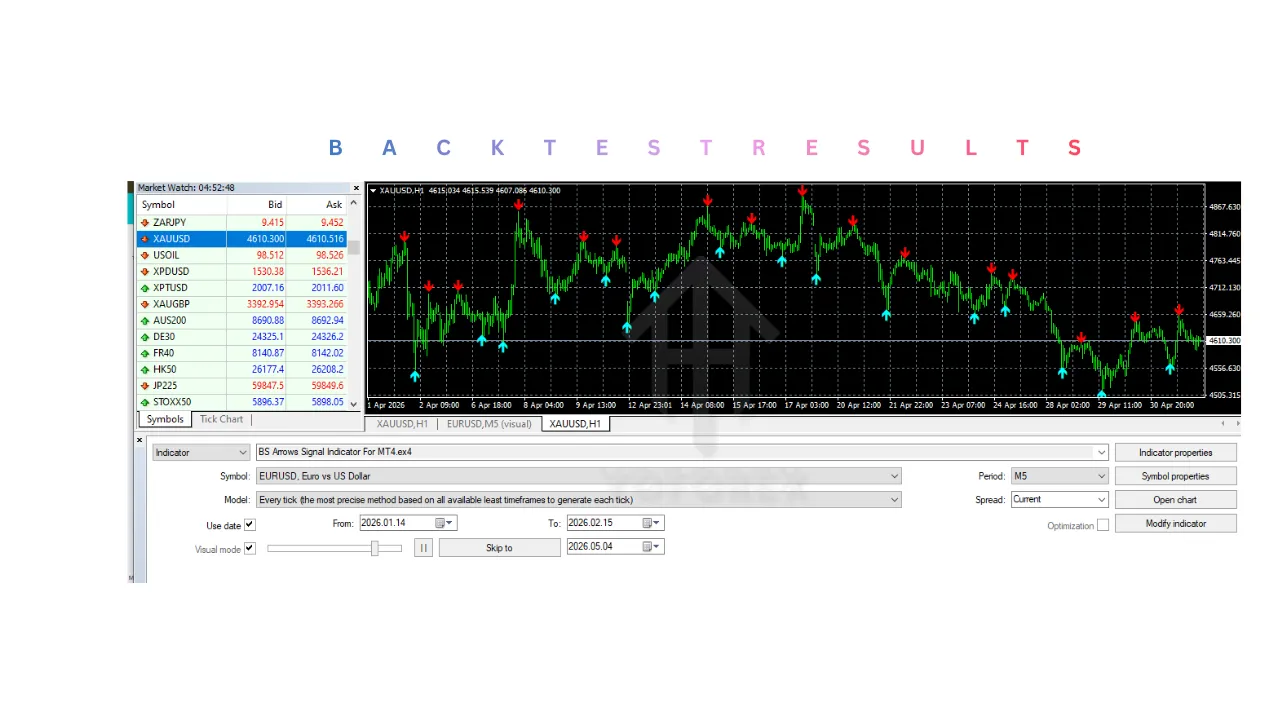This screenshot has width=1280, height=720.
Task: Click the AUS200 up-arrow icon
Action: (x=145, y=321)
